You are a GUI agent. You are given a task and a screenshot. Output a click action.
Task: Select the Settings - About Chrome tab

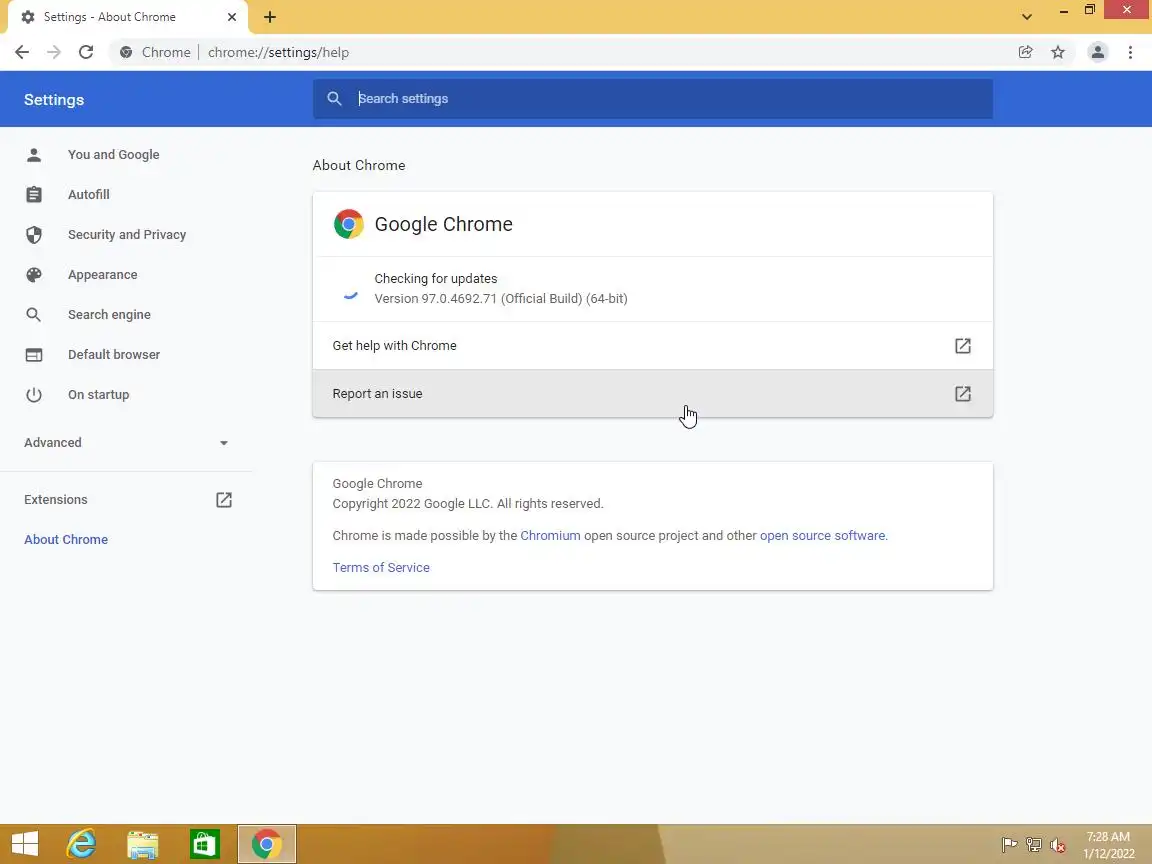(128, 17)
